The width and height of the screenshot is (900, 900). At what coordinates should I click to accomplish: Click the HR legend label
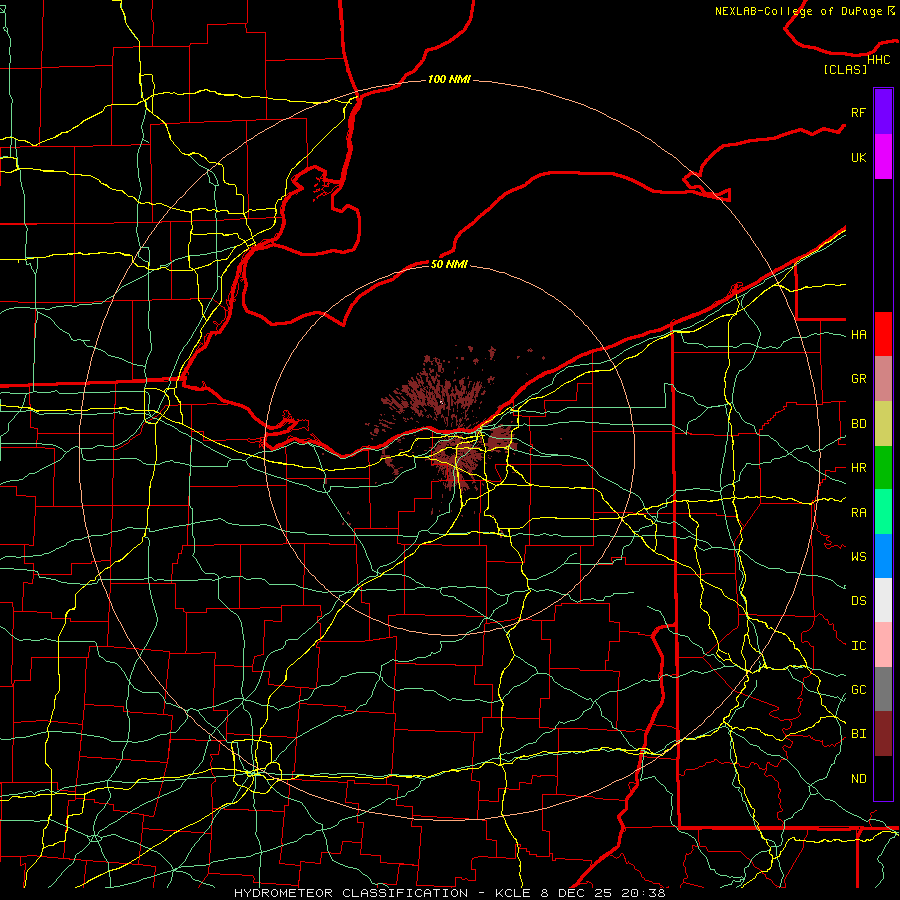point(858,468)
